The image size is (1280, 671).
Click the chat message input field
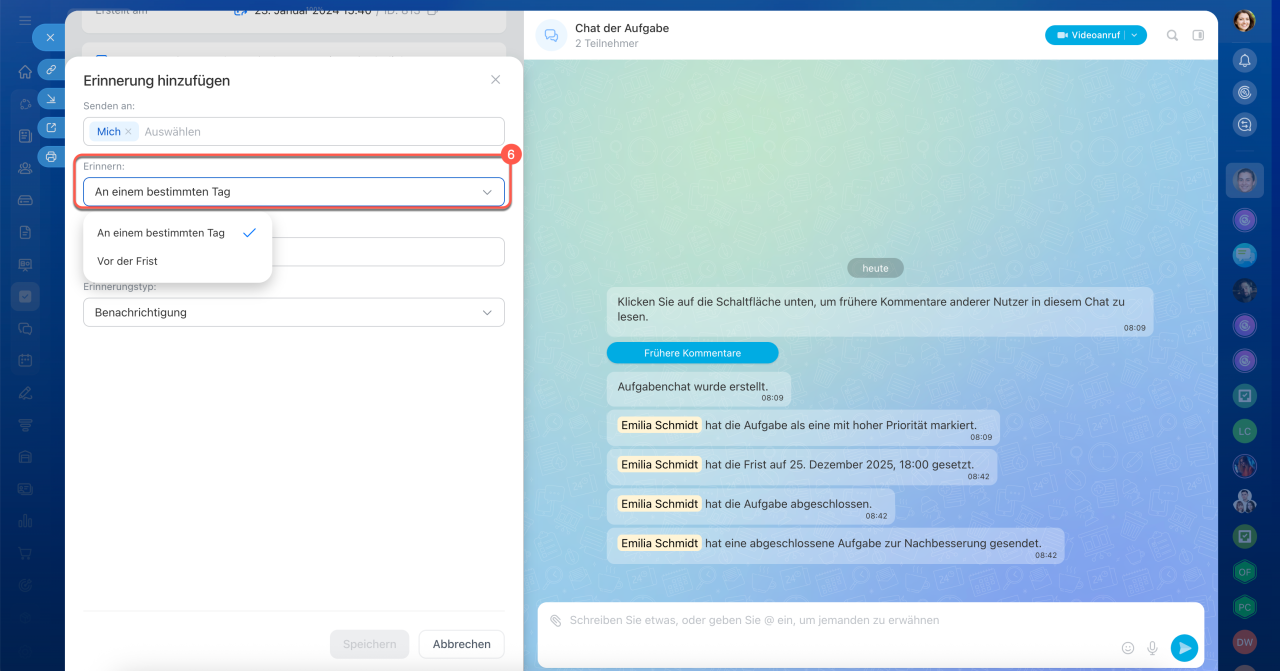coord(870,621)
